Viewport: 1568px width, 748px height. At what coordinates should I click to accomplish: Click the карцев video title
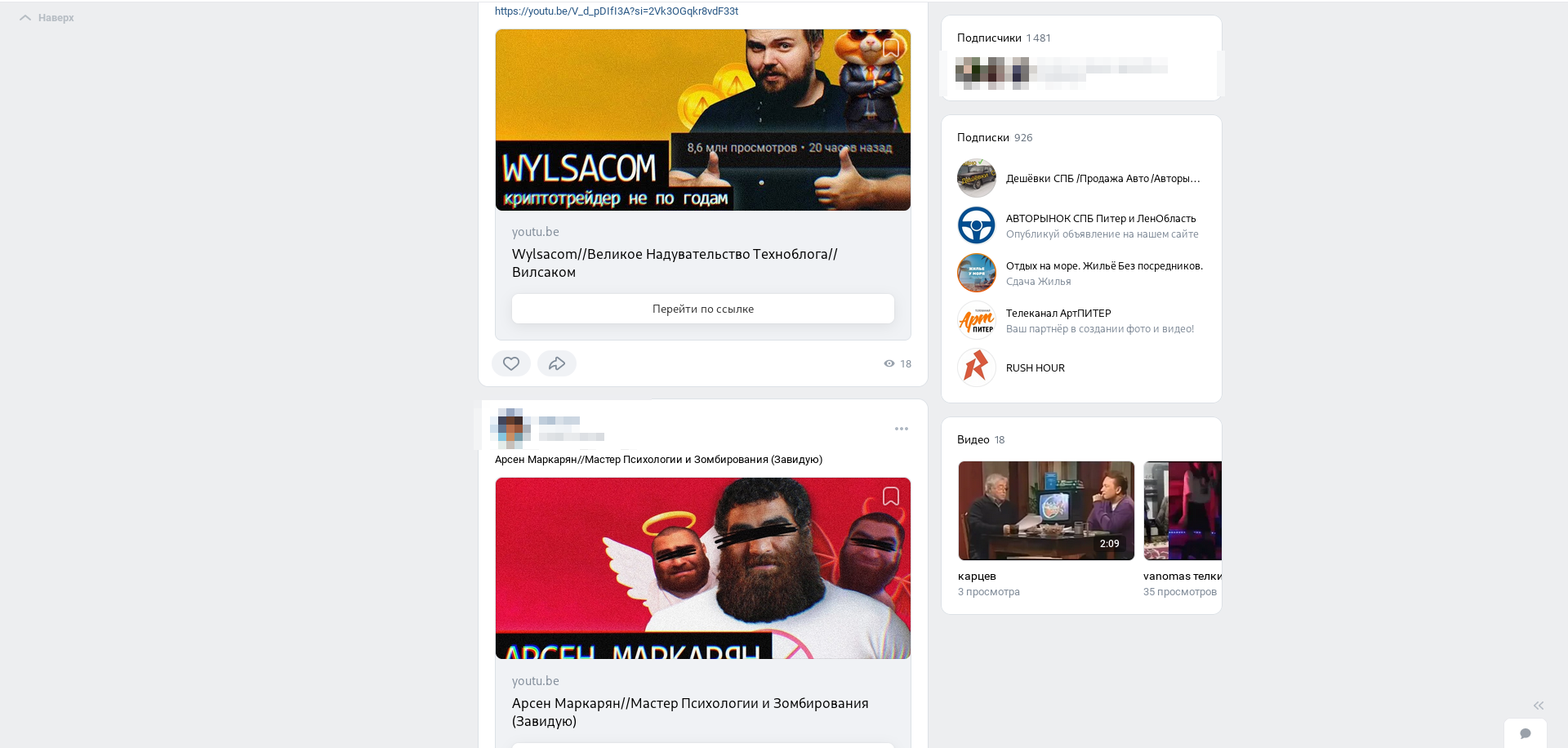click(977, 577)
